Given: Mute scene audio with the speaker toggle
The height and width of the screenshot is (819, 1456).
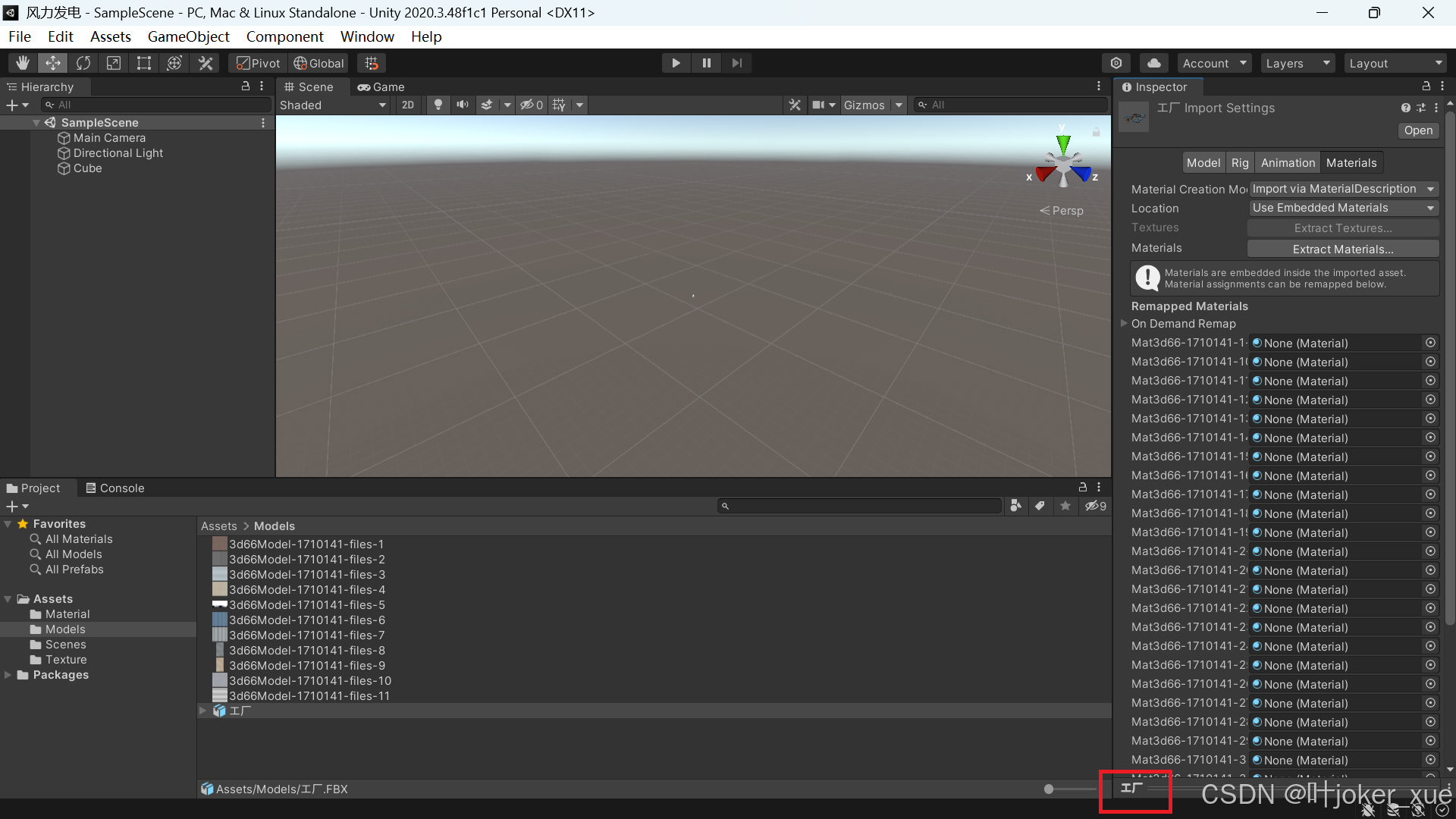Looking at the screenshot, I should [463, 105].
